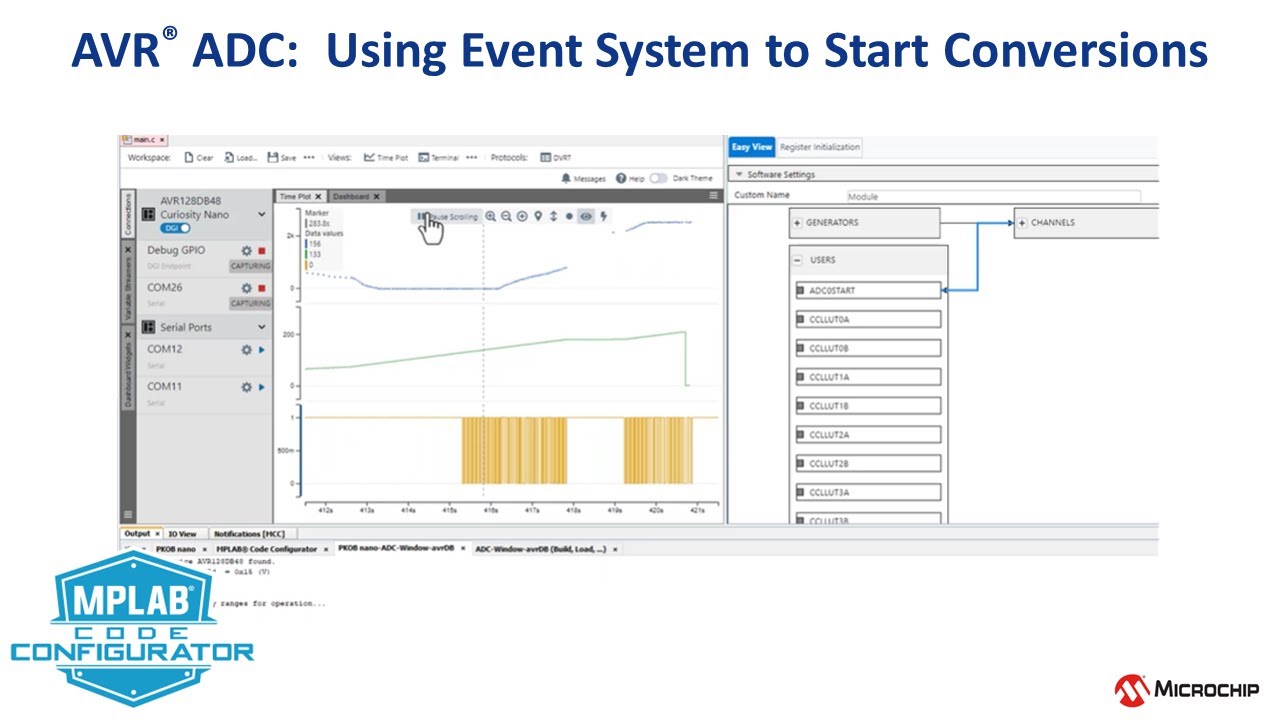Stop Debug GPIO capture
This screenshot has height=720, width=1280.
click(x=262, y=251)
